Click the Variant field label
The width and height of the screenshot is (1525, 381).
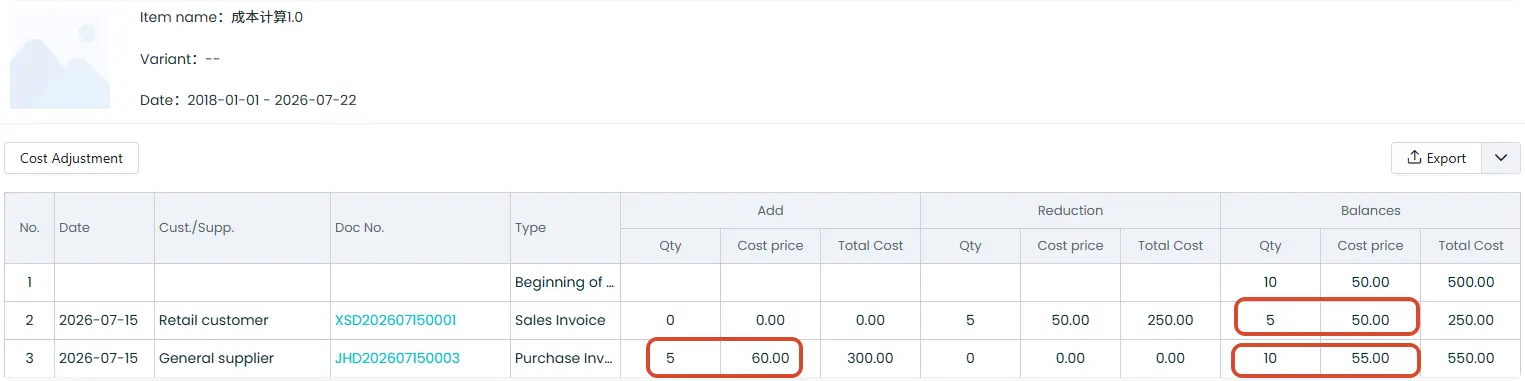click(169, 59)
